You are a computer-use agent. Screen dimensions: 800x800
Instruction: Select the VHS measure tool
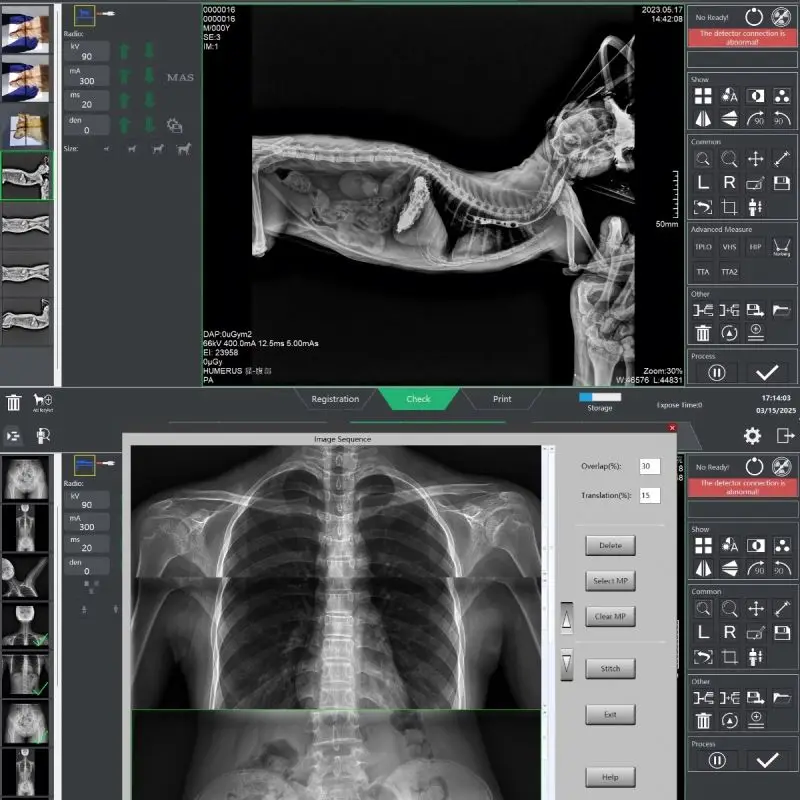729,247
